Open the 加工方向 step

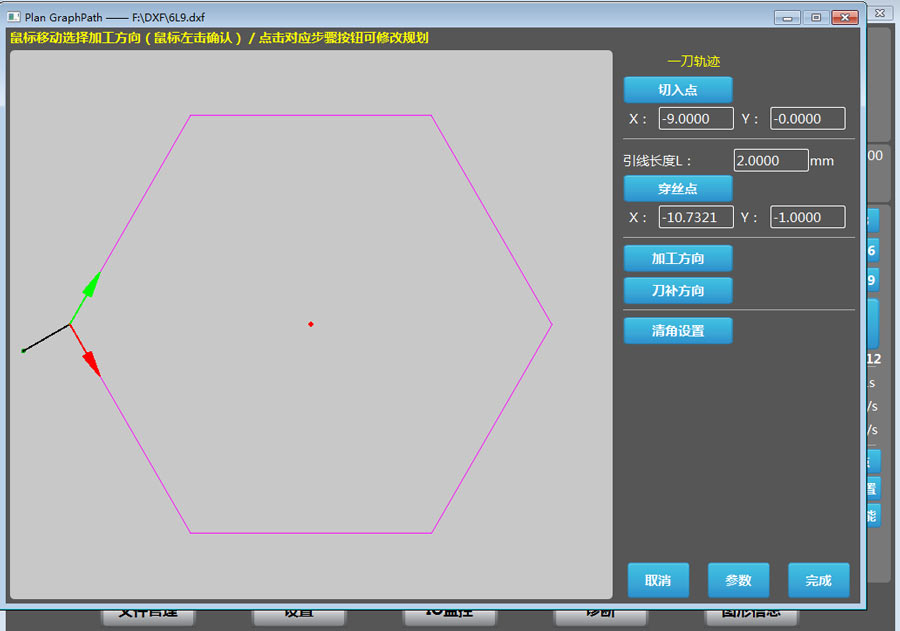click(x=678, y=258)
